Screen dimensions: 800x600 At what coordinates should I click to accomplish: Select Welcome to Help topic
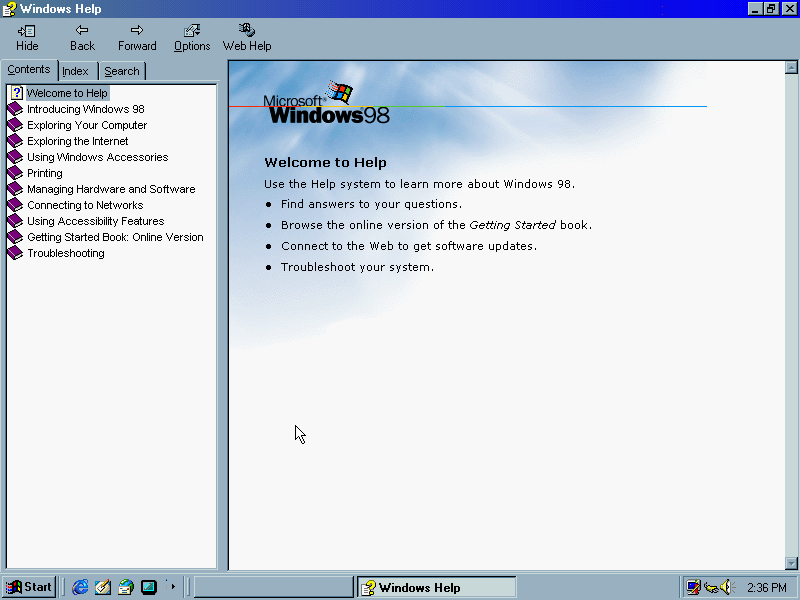(x=67, y=93)
